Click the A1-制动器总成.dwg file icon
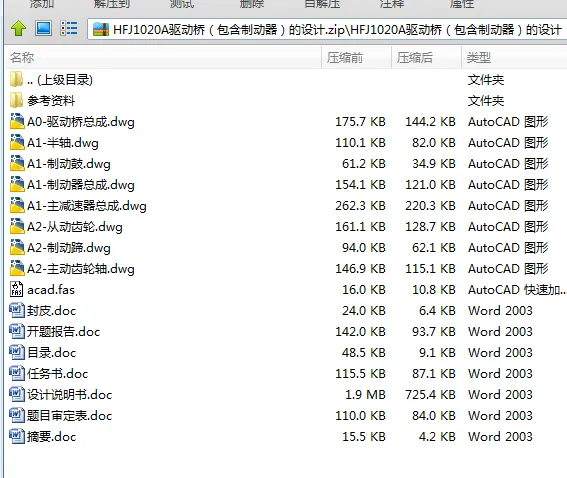The image size is (567, 478). pos(17,184)
